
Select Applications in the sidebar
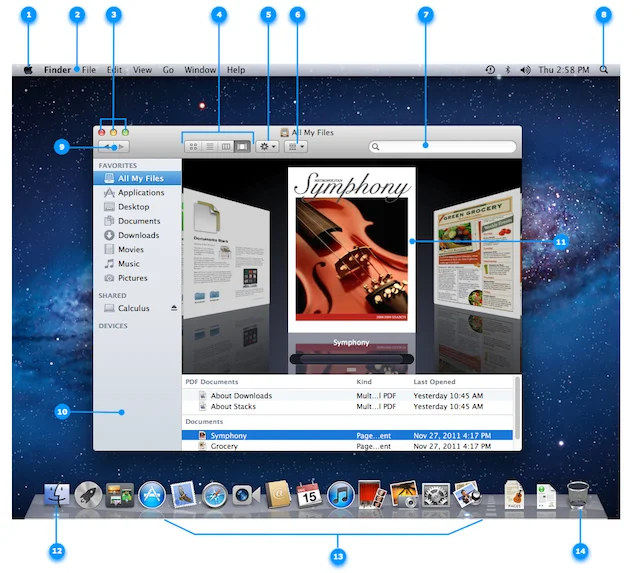pos(140,193)
